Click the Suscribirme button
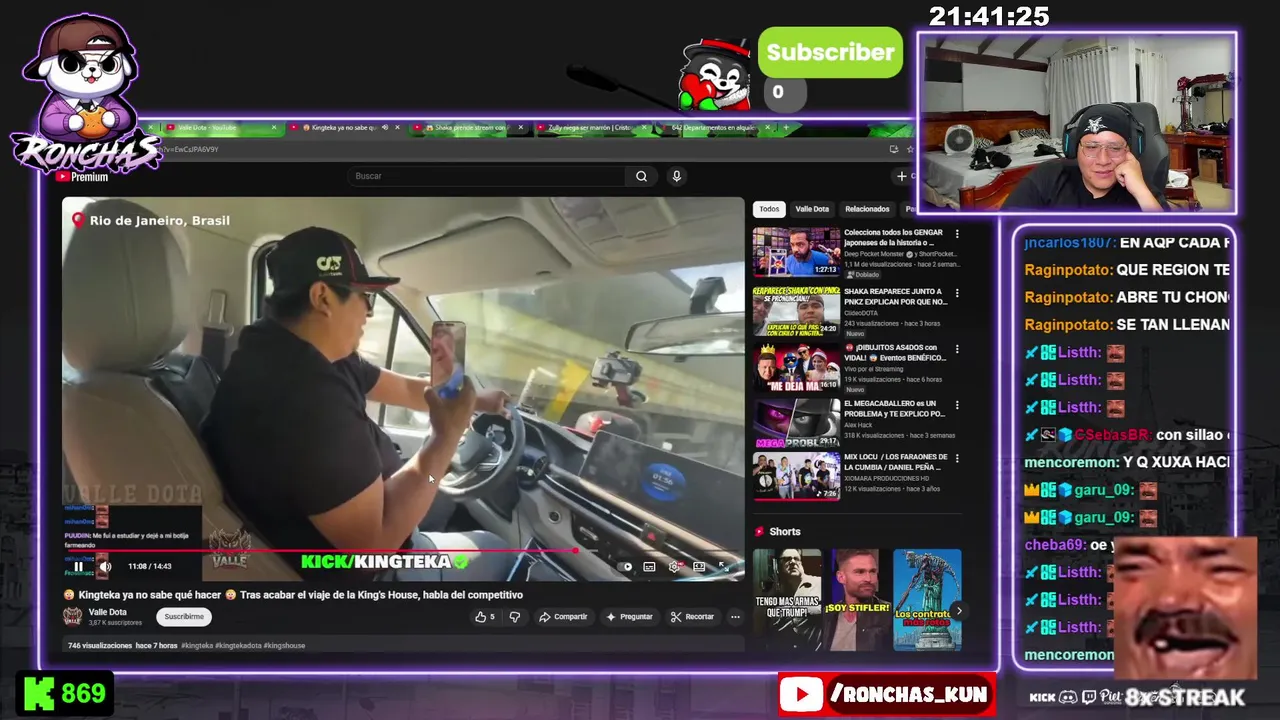Image resolution: width=1280 pixels, height=720 pixels. 184,617
